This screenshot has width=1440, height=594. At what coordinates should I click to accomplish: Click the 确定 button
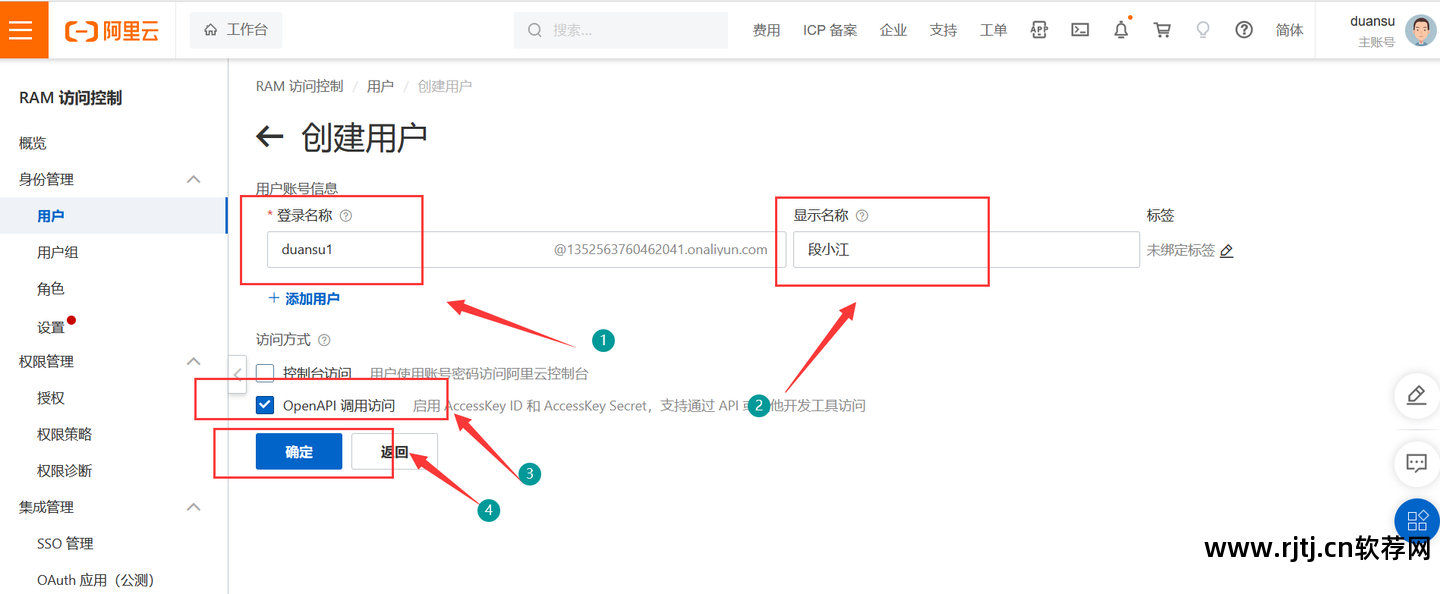pos(299,451)
